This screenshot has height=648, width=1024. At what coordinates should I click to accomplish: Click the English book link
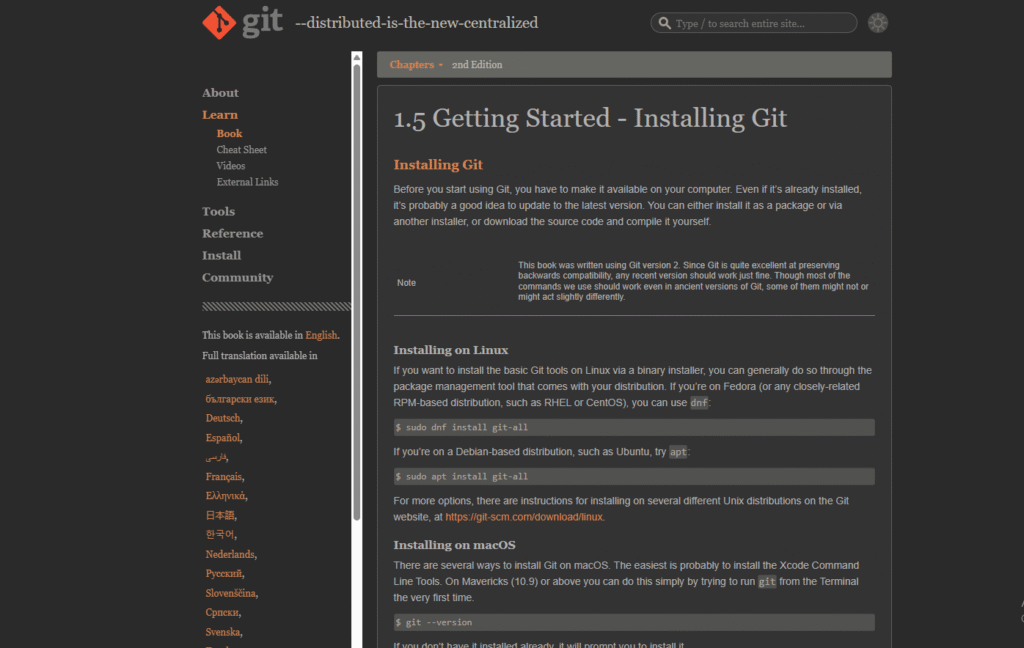321,335
